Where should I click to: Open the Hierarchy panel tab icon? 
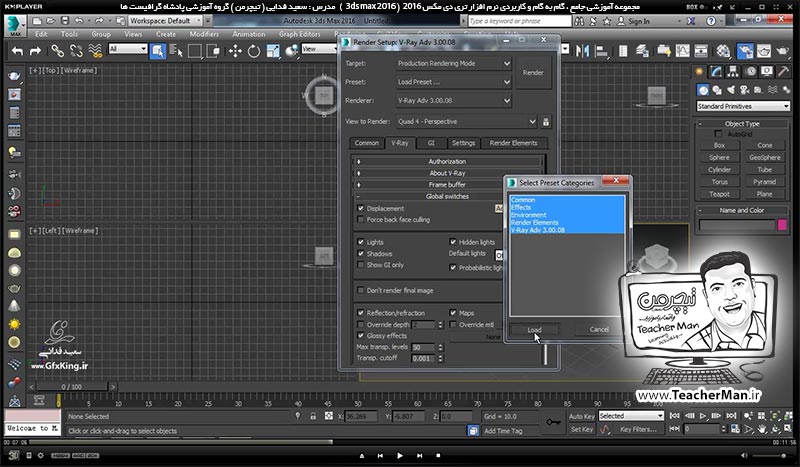click(x=733, y=71)
